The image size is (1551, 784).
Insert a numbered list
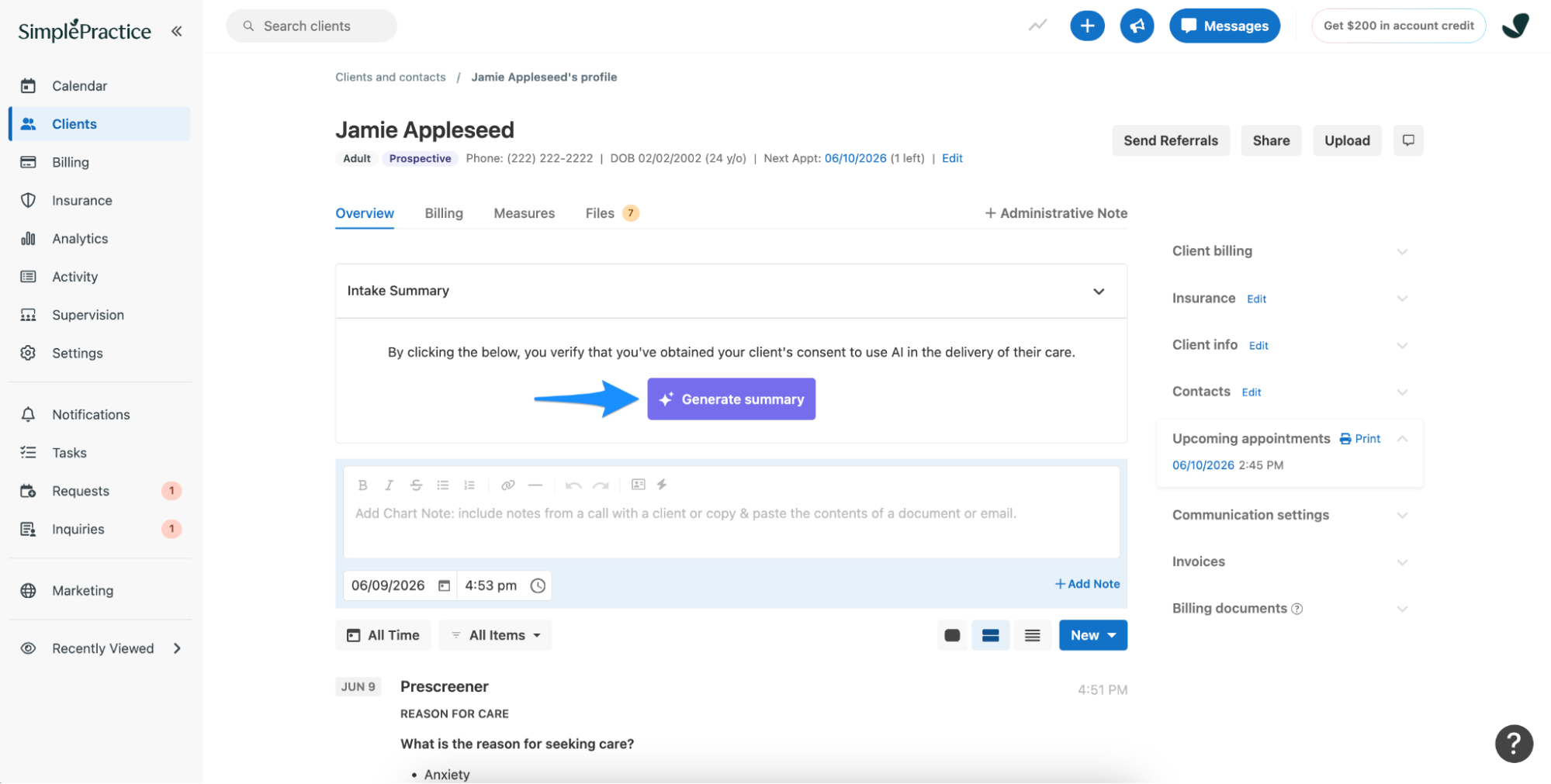(469, 485)
